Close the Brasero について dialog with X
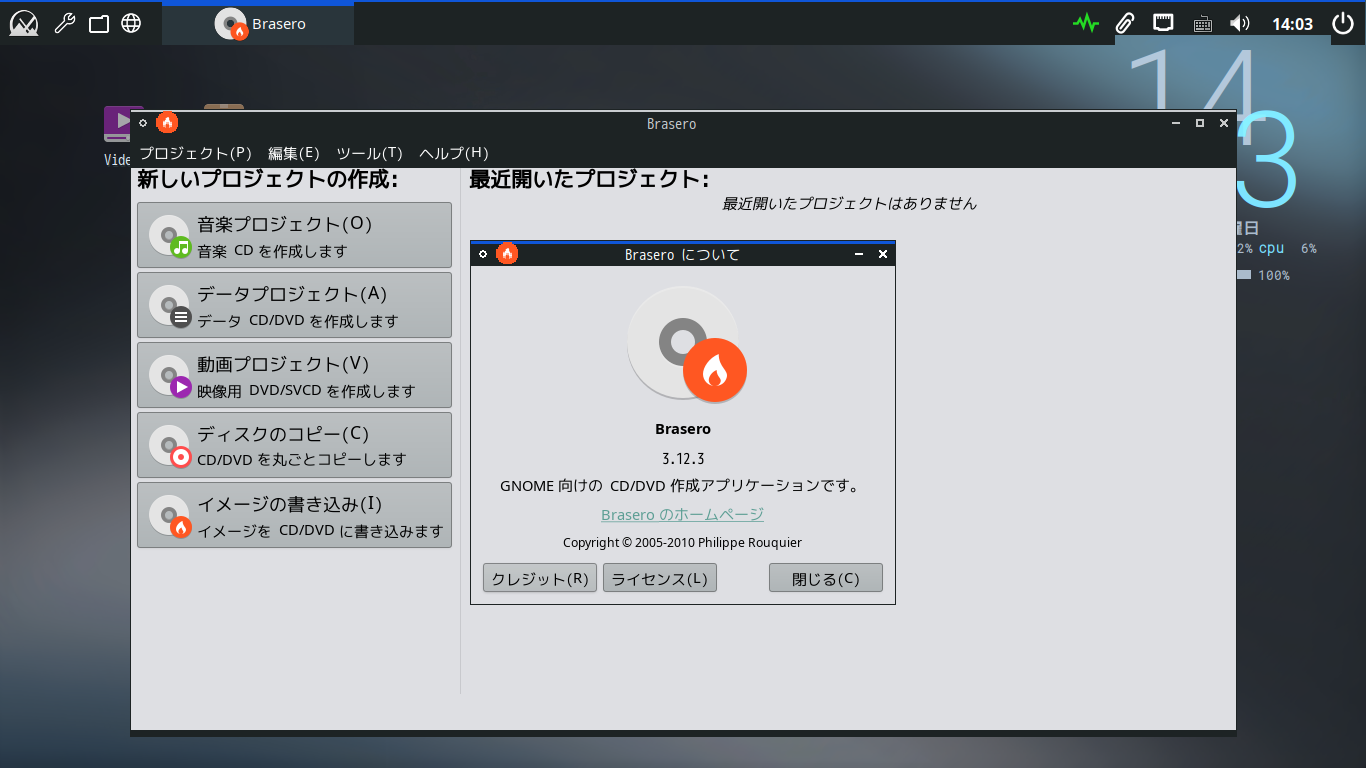 pyautogui.click(x=883, y=254)
